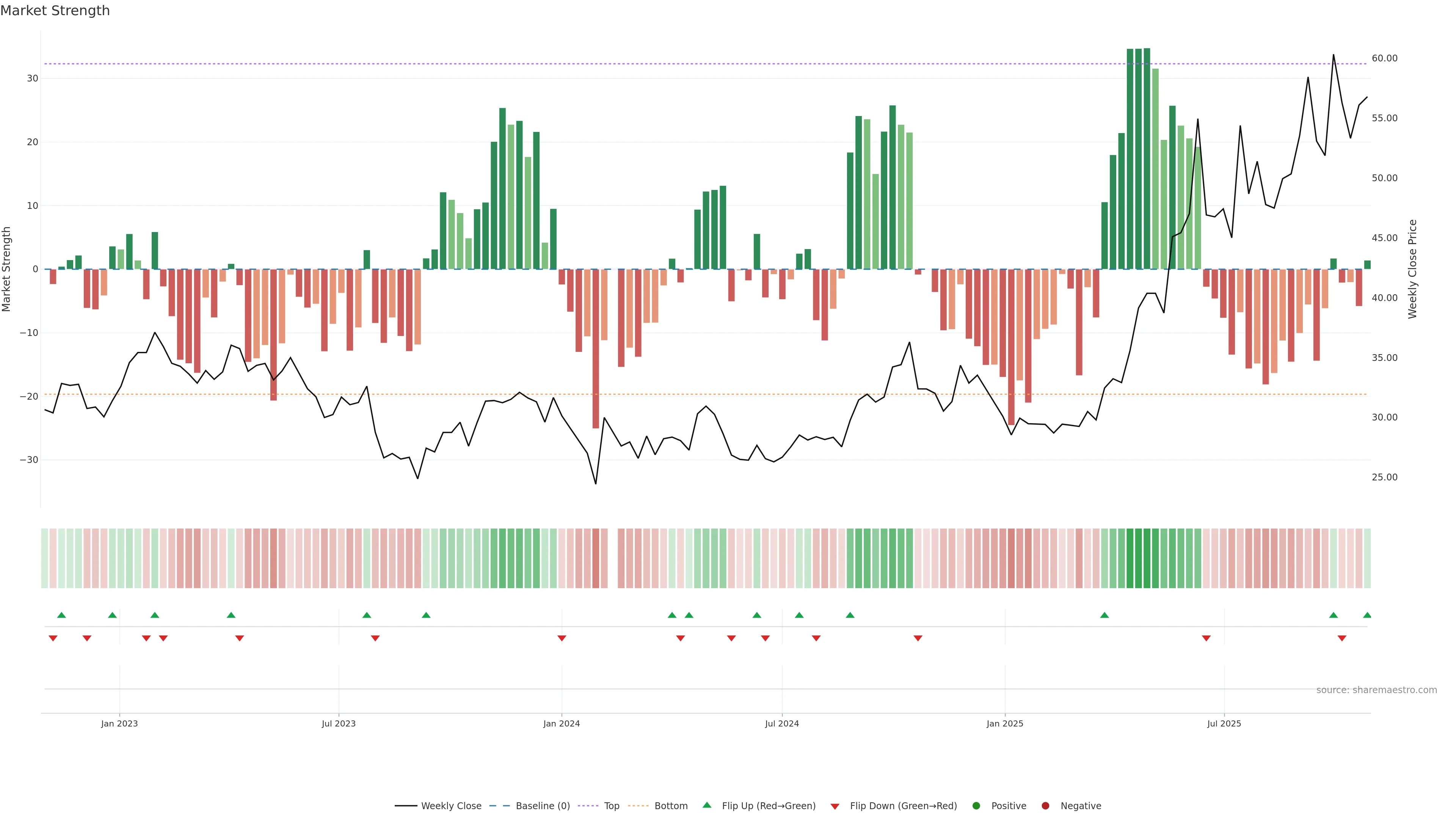
Task: Click Jul 2023 x-axis label
Action: pyautogui.click(x=339, y=723)
